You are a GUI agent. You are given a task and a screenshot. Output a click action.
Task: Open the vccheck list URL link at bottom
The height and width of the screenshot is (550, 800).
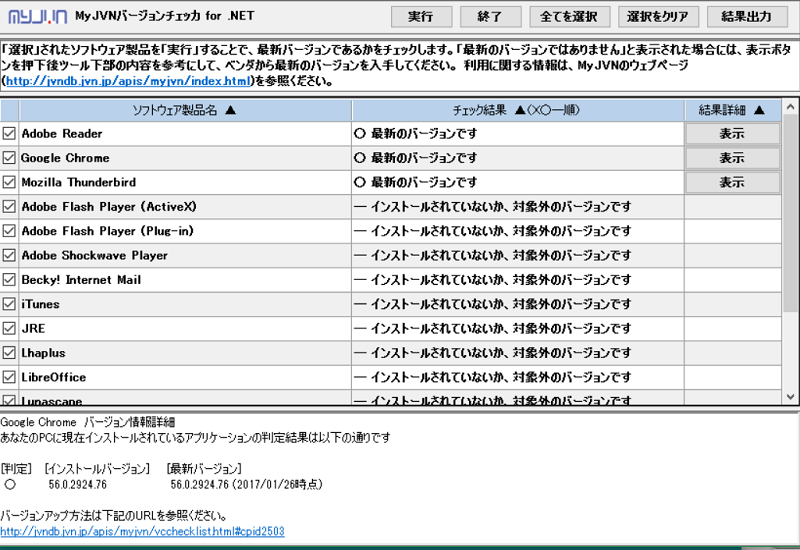pos(142,532)
